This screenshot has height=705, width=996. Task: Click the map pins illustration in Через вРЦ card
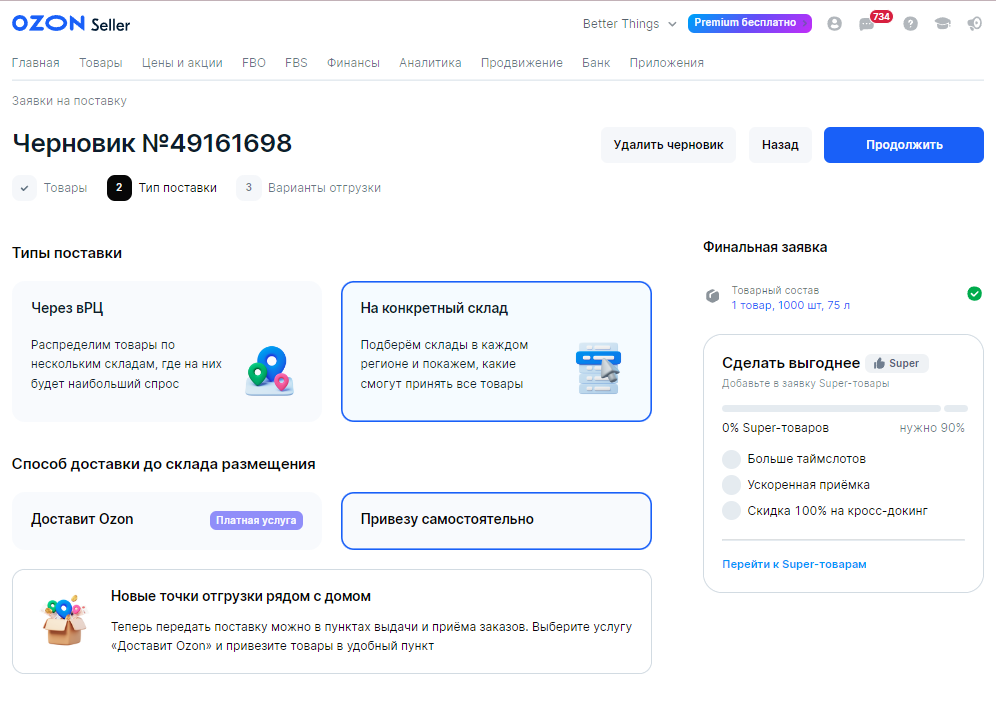tap(270, 371)
